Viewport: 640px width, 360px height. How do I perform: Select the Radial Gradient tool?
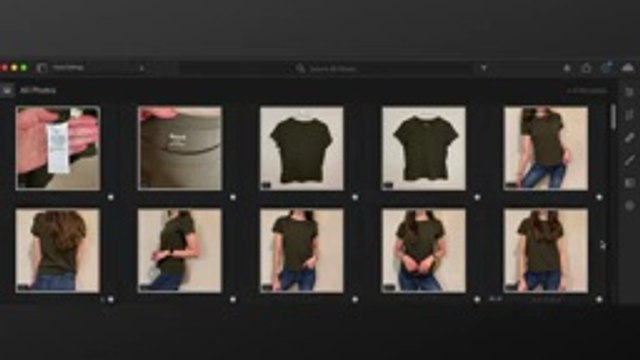[x=629, y=206]
